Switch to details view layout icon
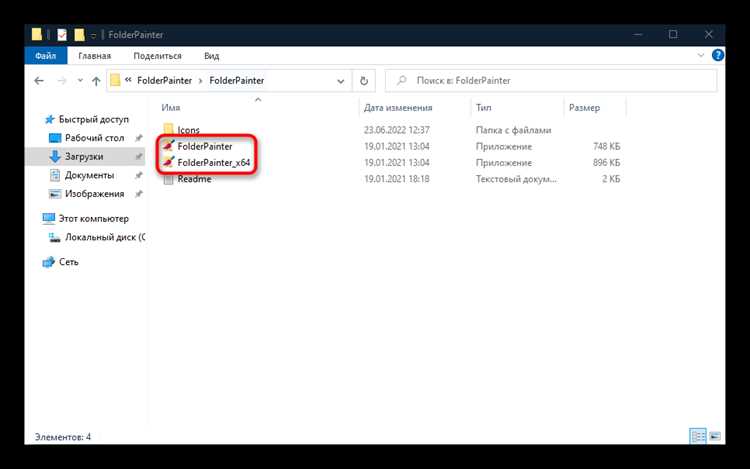The height and width of the screenshot is (469, 750). pyautogui.click(x=698, y=436)
